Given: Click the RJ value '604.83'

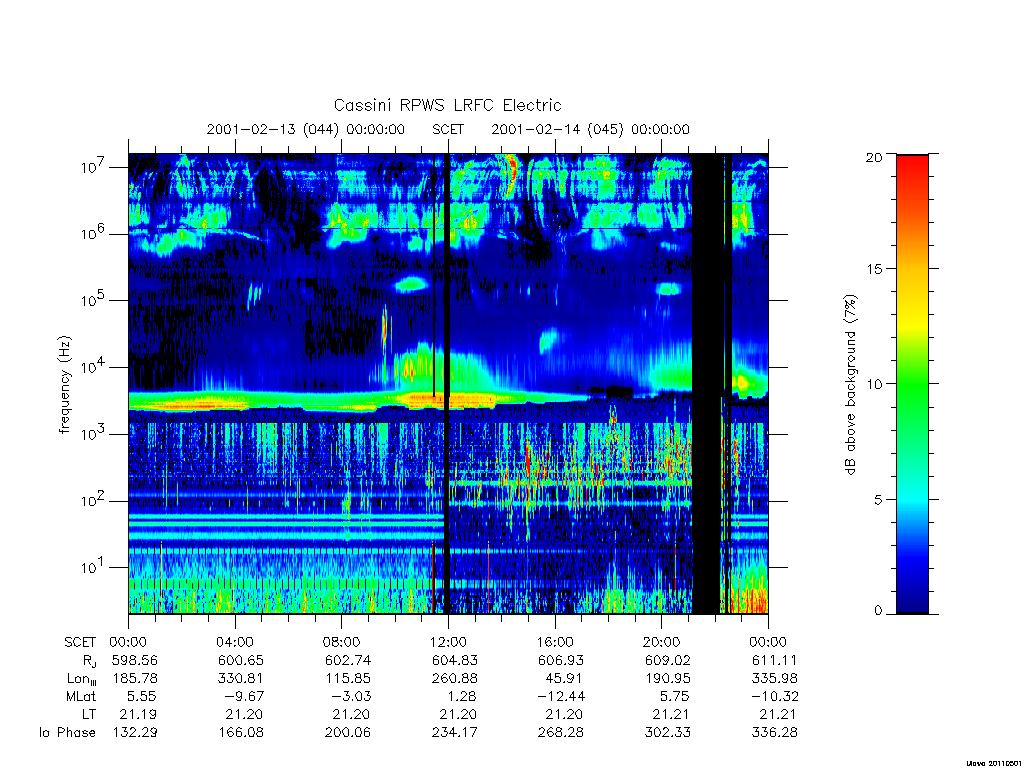Looking at the screenshot, I should [x=455, y=660].
